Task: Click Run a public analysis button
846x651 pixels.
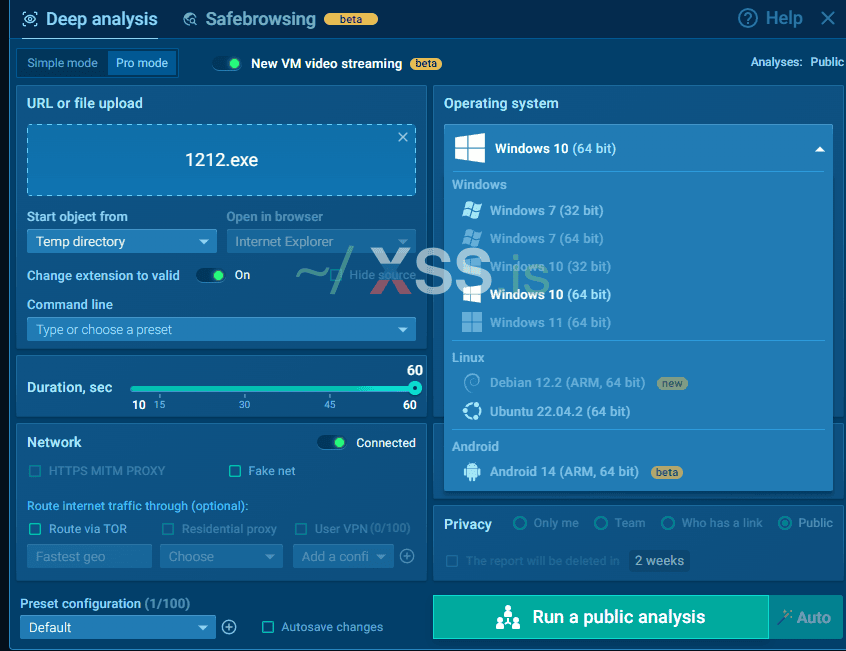Action: pos(601,617)
